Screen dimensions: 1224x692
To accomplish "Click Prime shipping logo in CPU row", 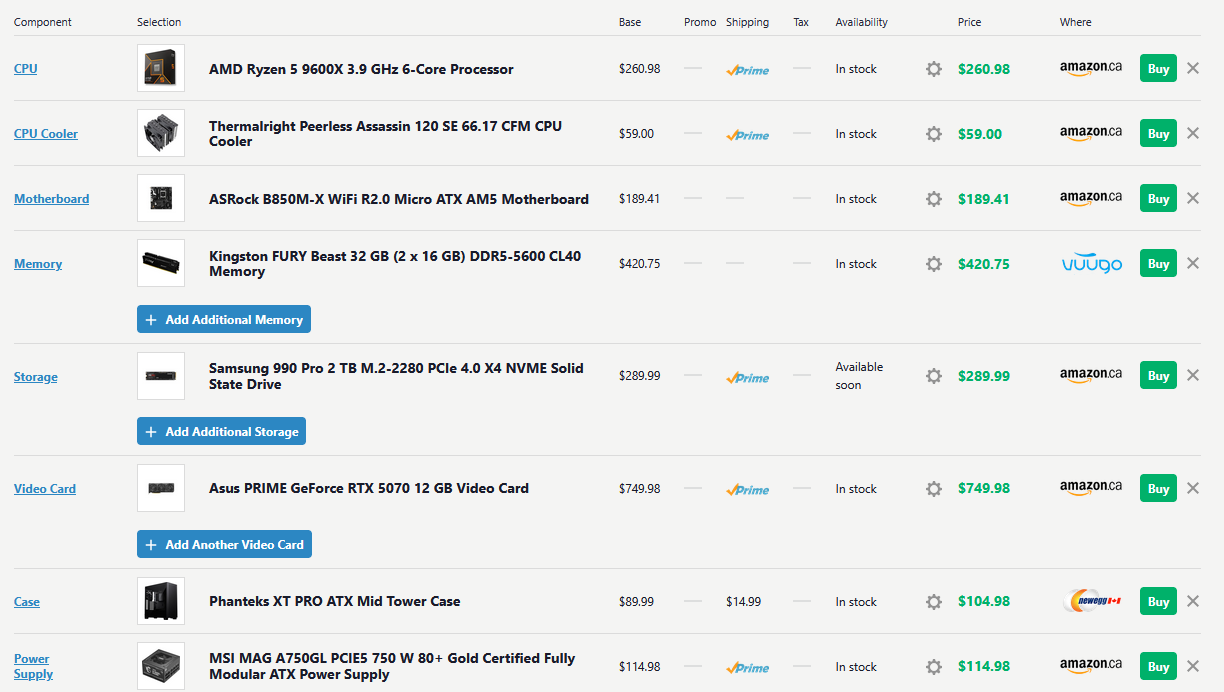I will click(x=748, y=70).
